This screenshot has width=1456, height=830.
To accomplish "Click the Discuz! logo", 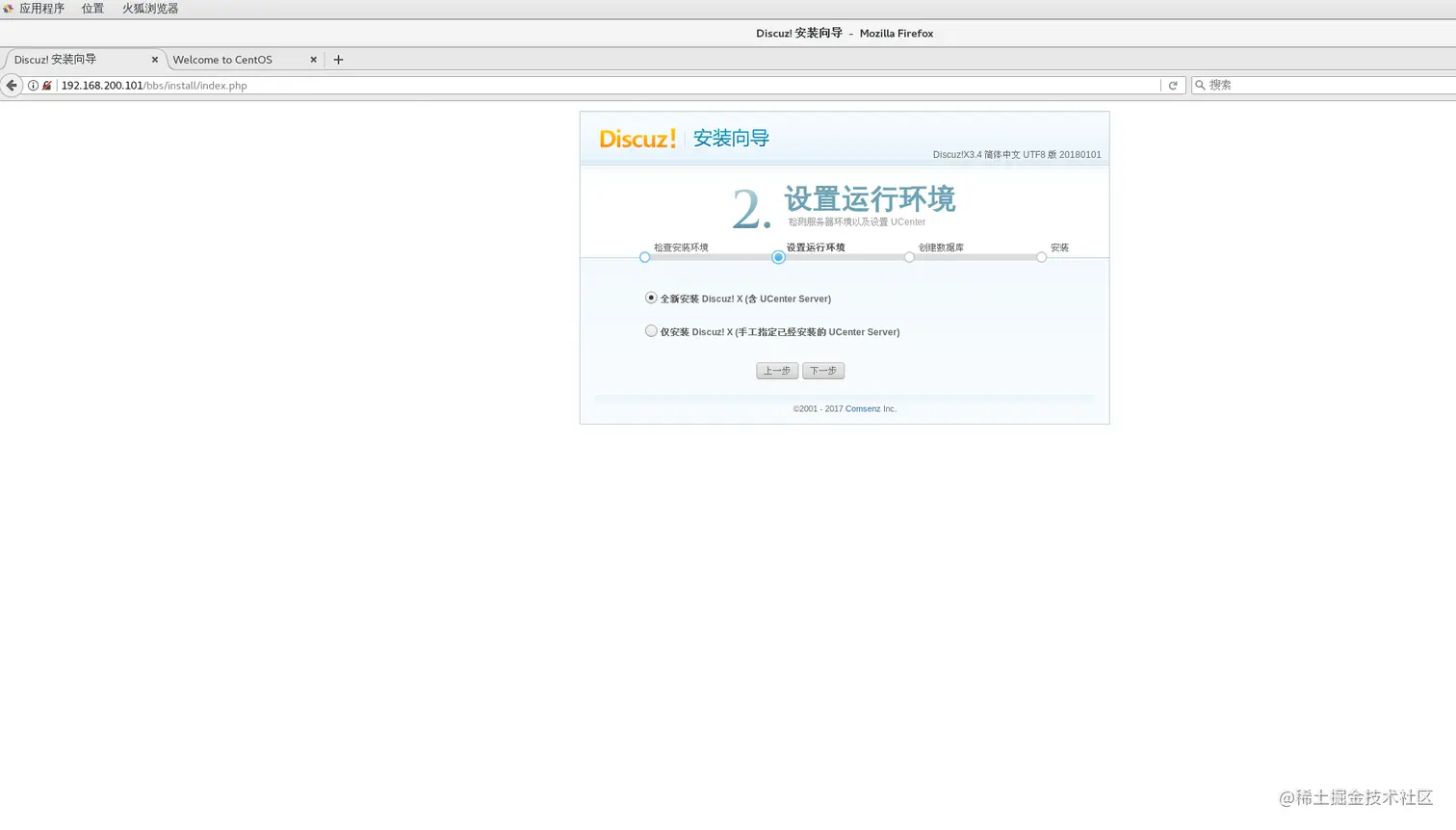I will point(637,139).
